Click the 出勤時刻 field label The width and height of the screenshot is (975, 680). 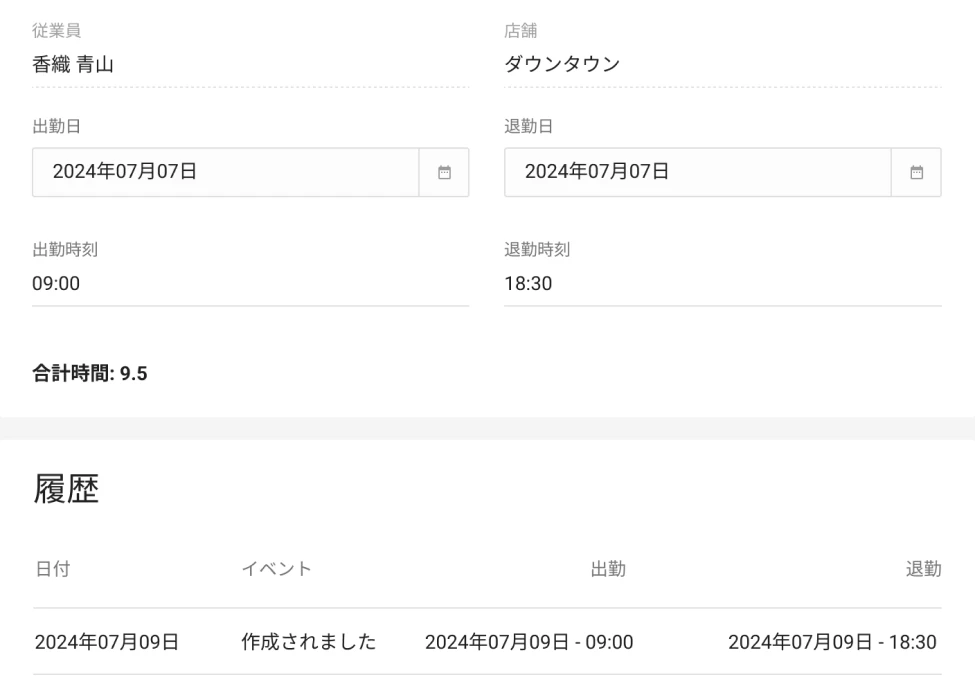point(65,250)
